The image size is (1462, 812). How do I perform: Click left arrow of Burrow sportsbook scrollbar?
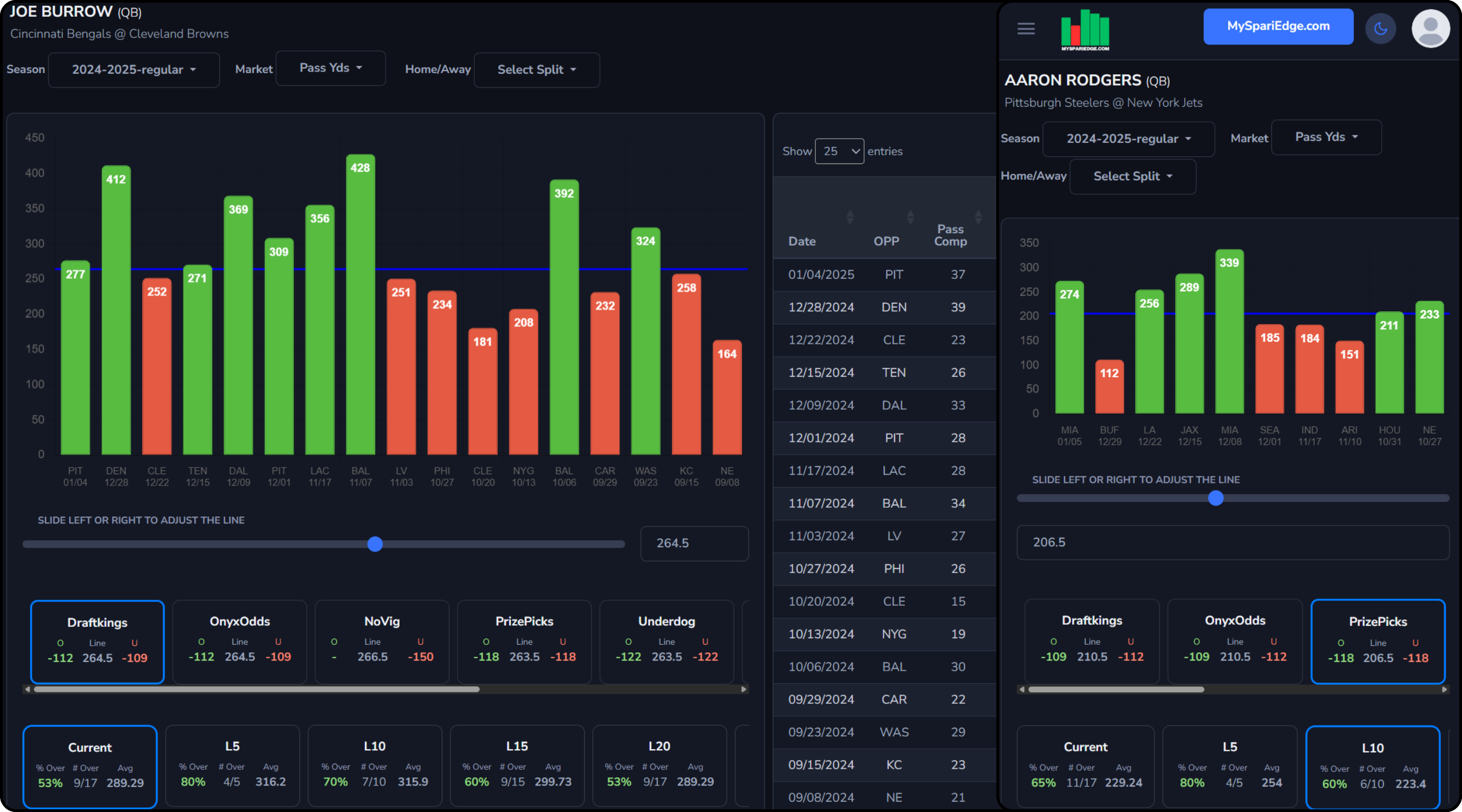tap(27, 689)
